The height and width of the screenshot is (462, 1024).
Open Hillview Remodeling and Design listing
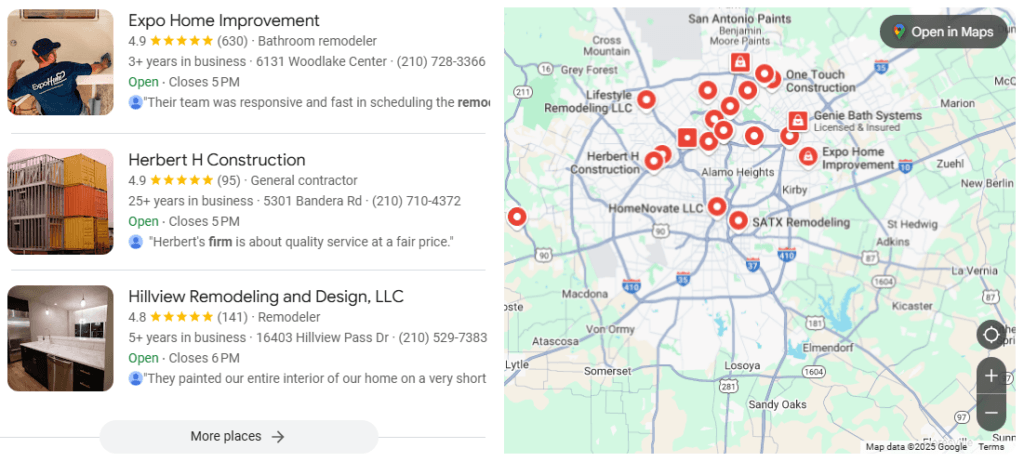pos(266,297)
